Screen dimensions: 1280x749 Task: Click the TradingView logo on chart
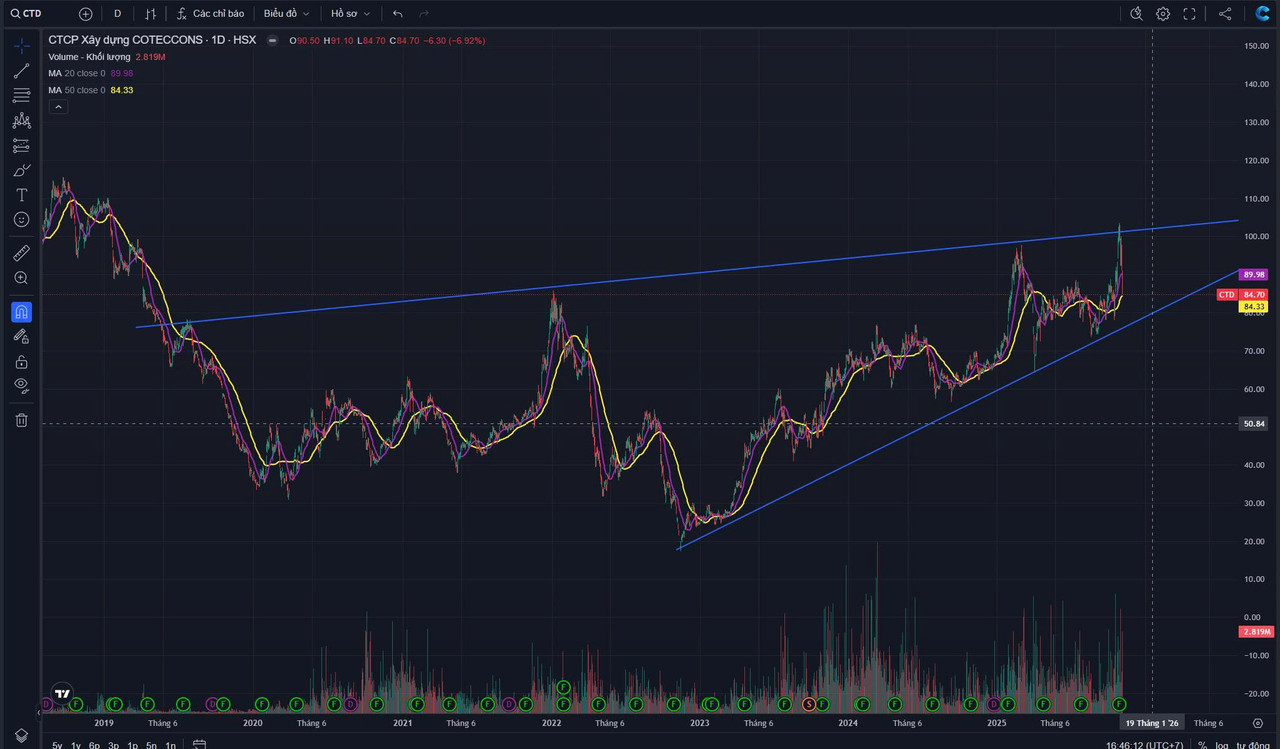click(62, 694)
